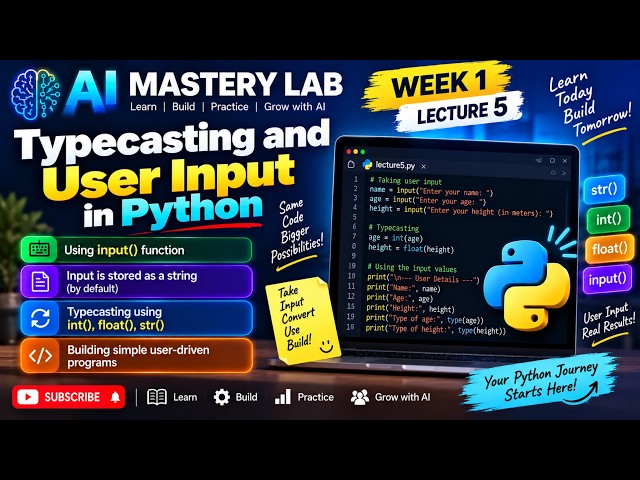
Task: Click the orange float() button
Action: [x=610, y=249]
